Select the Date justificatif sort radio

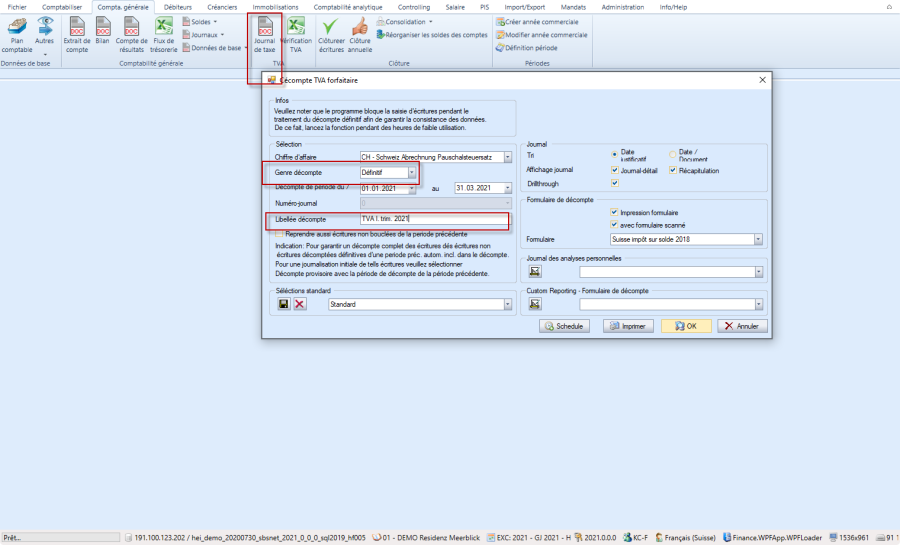[x=615, y=154]
